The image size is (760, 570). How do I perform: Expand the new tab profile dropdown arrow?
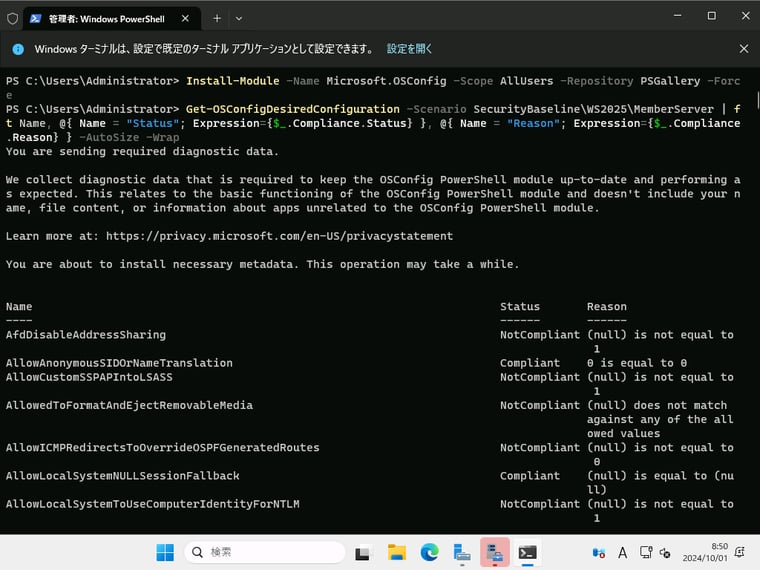(x=238, y=18)
